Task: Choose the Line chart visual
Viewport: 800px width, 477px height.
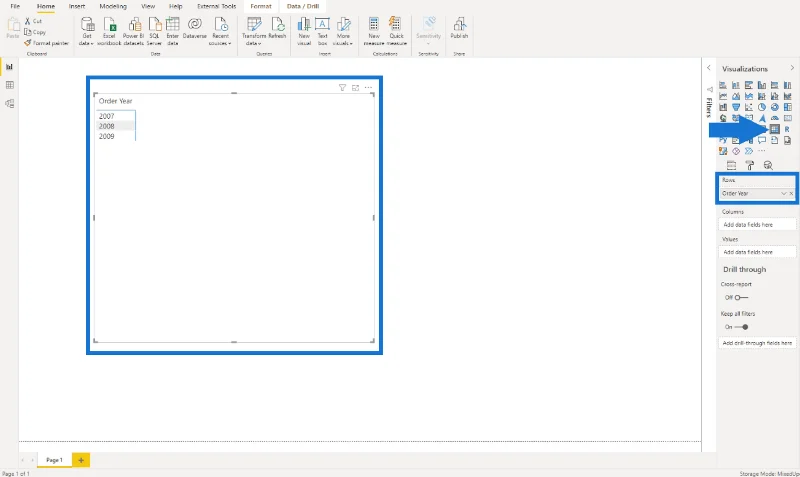Action: click(x=723, y=96)
